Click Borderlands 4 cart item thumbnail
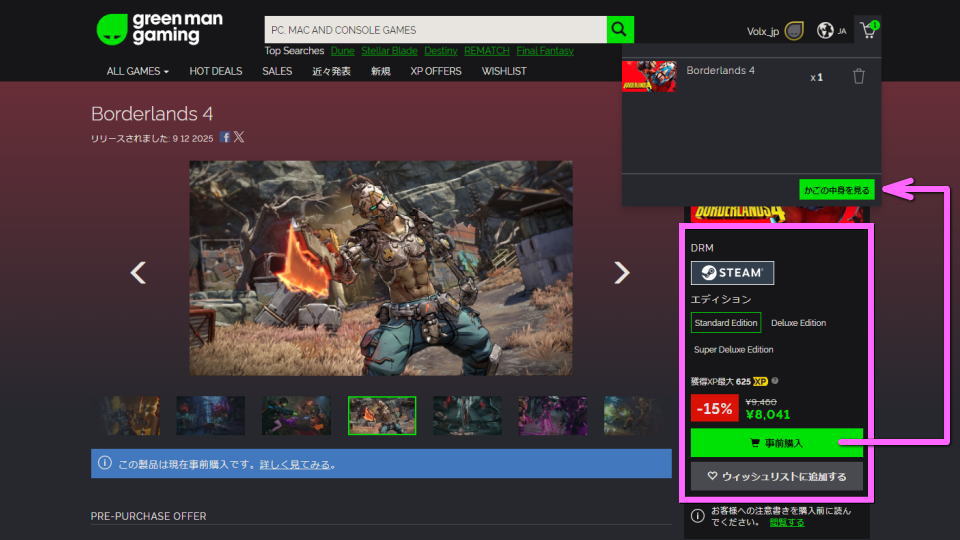The width and height of the screenshot is (960, 540). coord(649,76)
